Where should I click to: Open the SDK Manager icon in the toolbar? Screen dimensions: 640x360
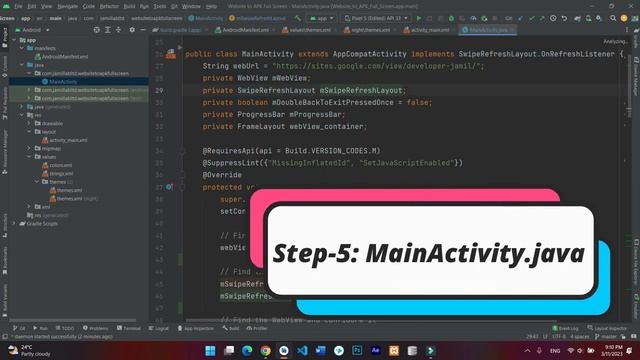coord(599,18)
